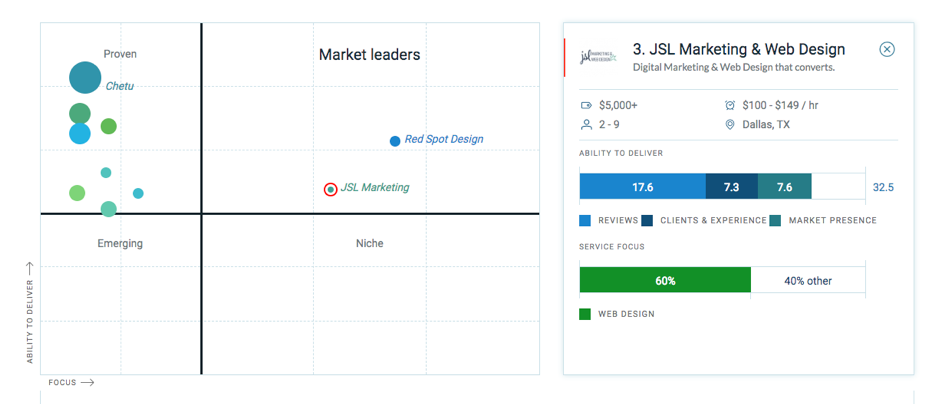Click the total score 32.5
This screenshot has height=404, width=937.
(883, 188)
